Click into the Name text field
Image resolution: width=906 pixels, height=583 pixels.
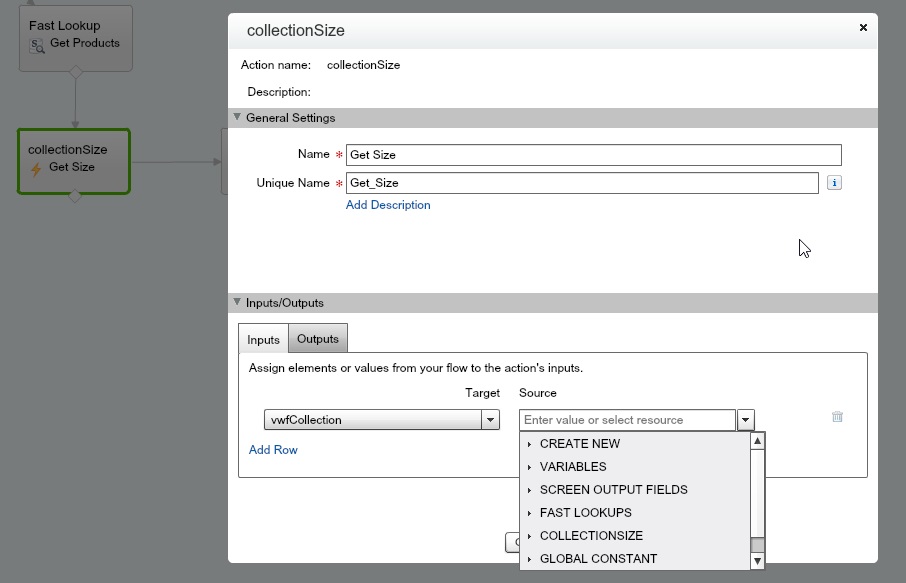pyautogui.click(x=593, y=155)
